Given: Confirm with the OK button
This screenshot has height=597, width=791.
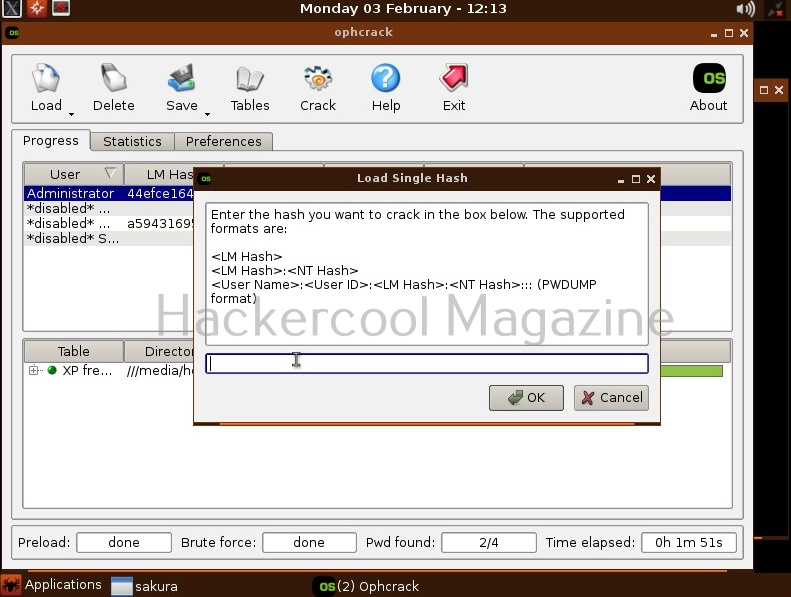Looking at the screenshot, I should click(526, 398).
